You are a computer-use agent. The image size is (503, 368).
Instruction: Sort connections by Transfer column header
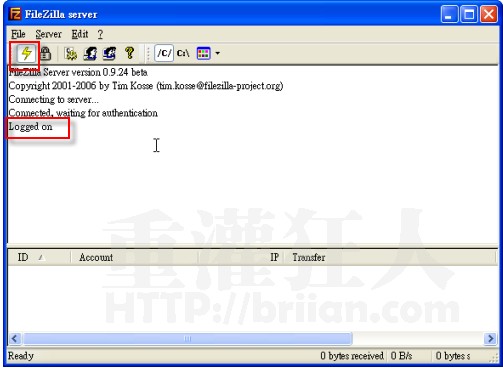(x=390, y=257)
